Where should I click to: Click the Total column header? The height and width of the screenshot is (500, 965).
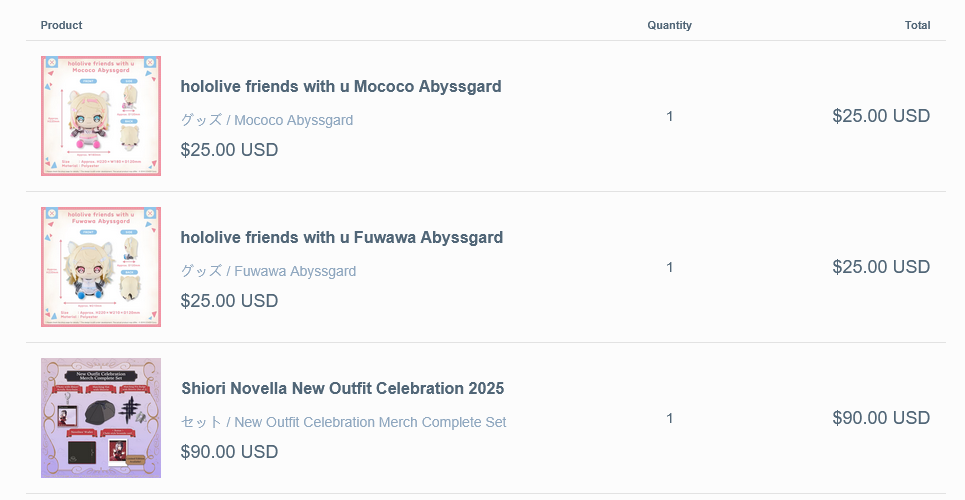[917, 25]
